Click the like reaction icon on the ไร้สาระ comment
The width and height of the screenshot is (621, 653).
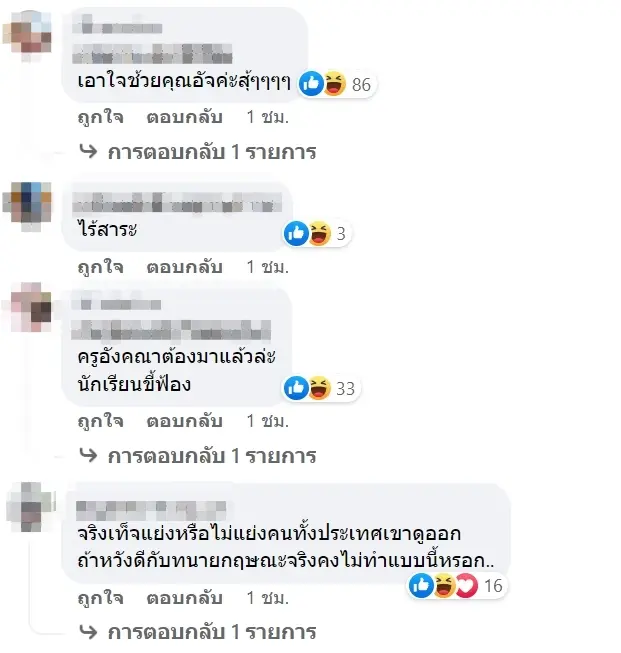[x=296, y=233]
